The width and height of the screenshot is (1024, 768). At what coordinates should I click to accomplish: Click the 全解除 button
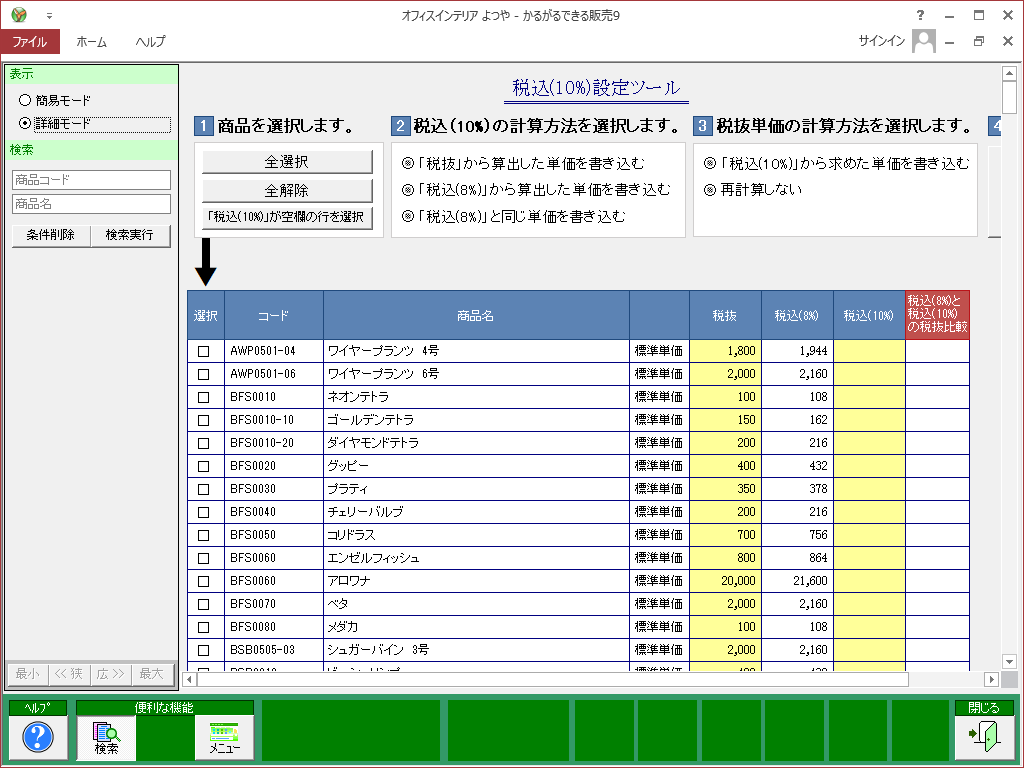pos(287,190)
